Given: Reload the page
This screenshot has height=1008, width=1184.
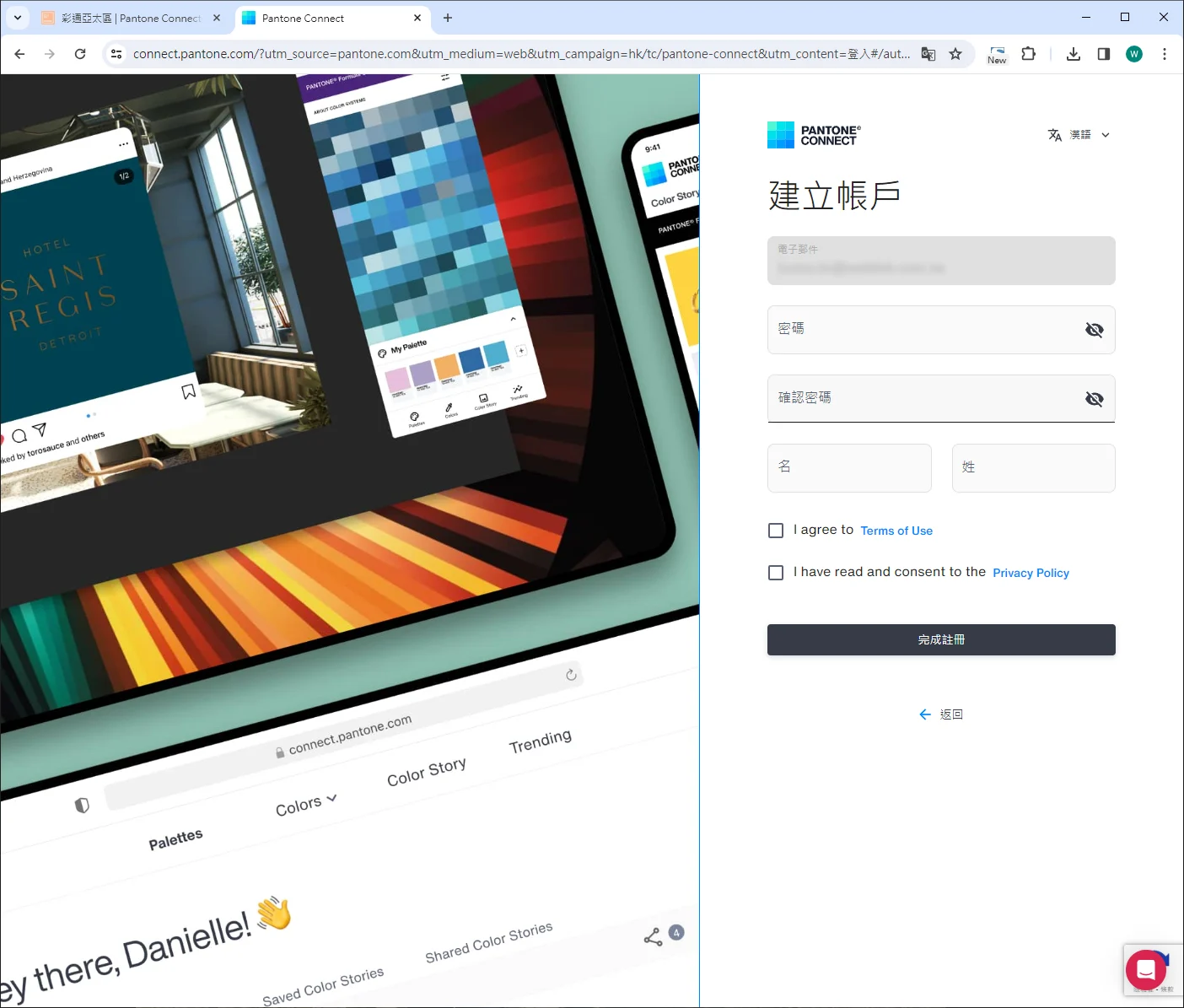Looking at the screenshot, I should tap(80, 54).
